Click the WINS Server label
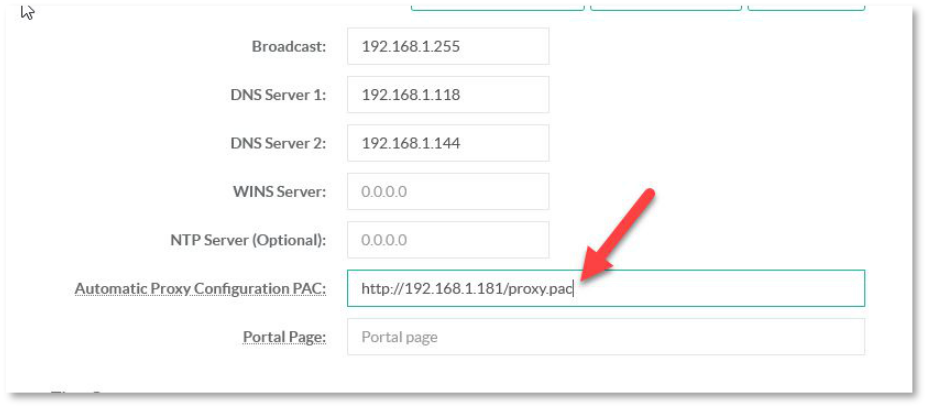 point(278,192)
